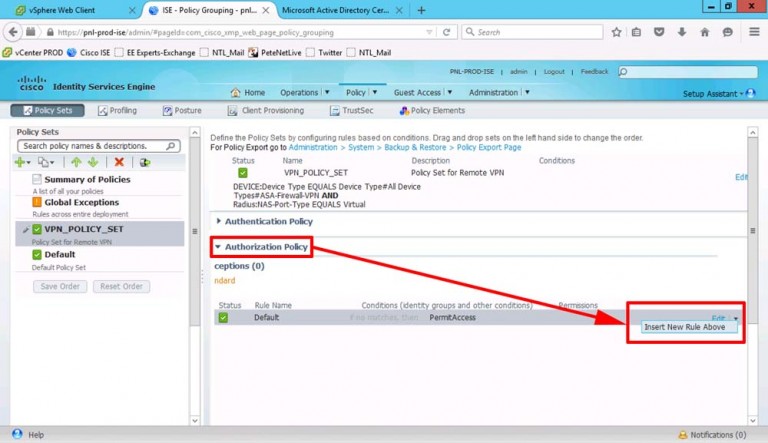
Task: Open the browser hamburger menu
Action: 754,32
